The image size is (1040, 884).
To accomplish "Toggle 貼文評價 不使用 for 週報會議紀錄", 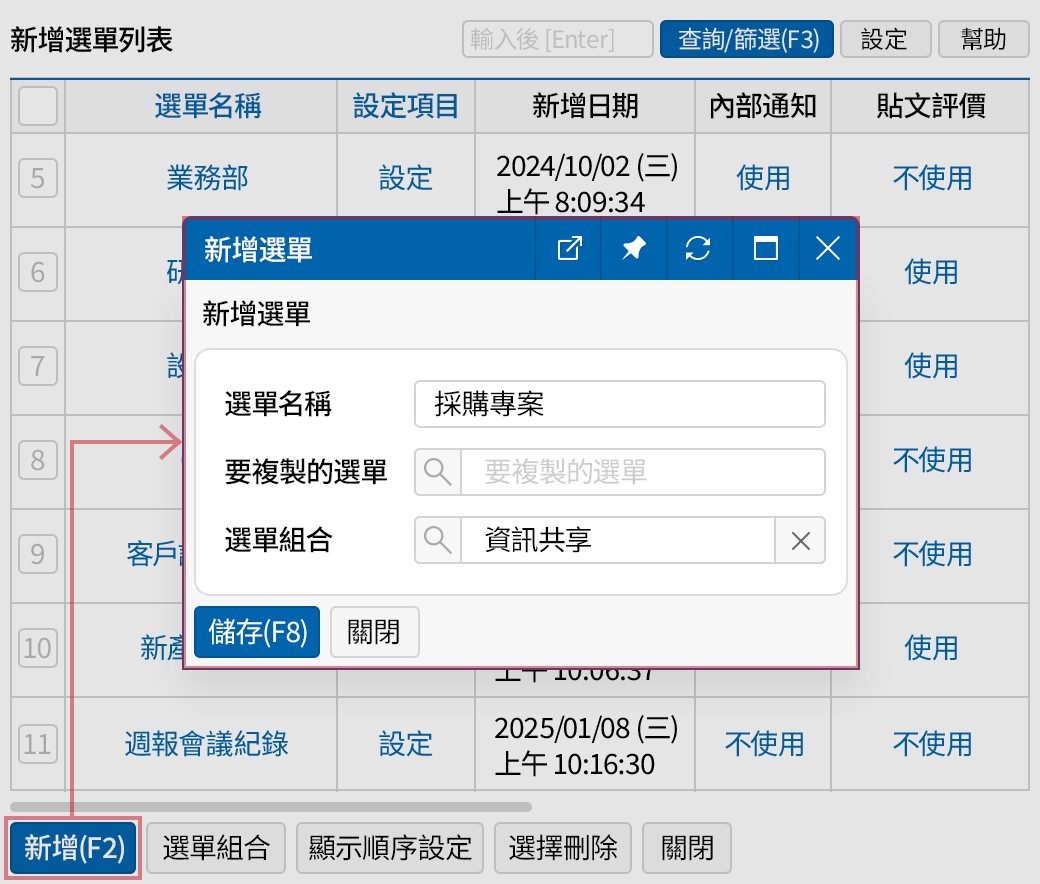I will [x=931, y=744].
